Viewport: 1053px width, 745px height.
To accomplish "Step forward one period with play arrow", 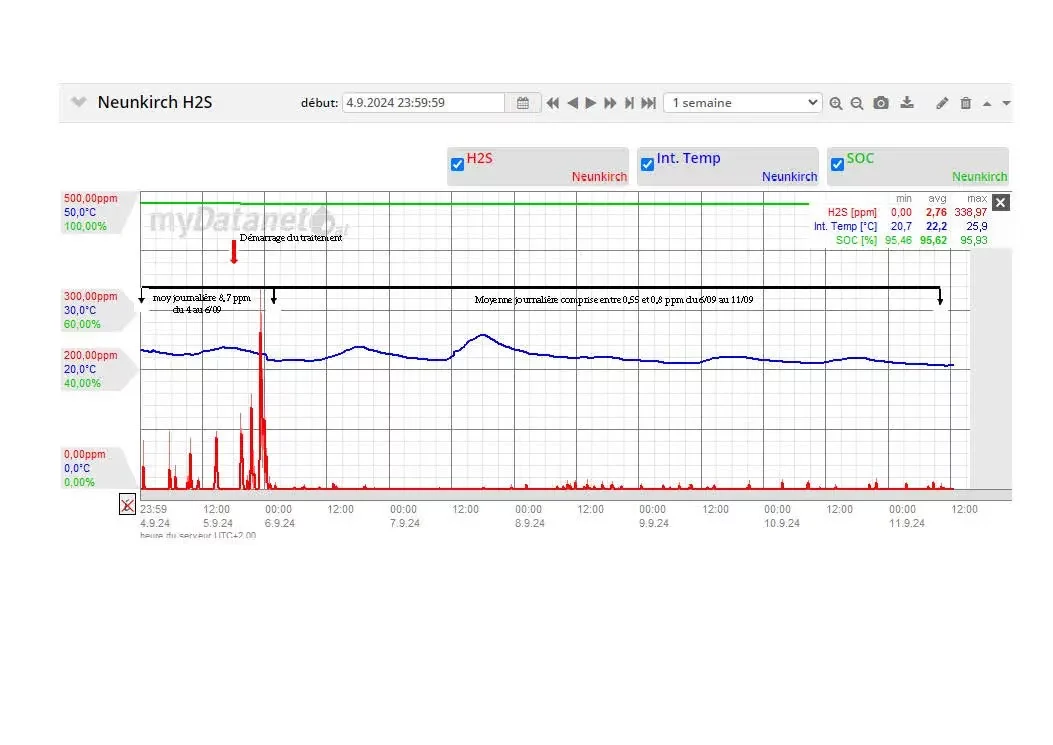I will coord(591,103).
